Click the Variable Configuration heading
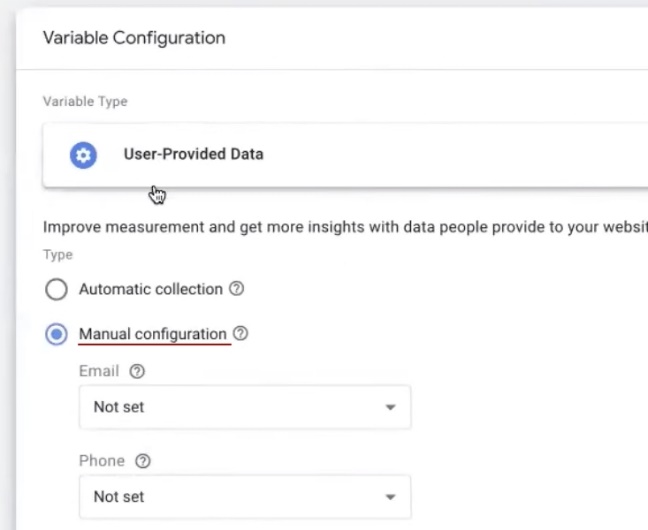 tap(134, 38)
